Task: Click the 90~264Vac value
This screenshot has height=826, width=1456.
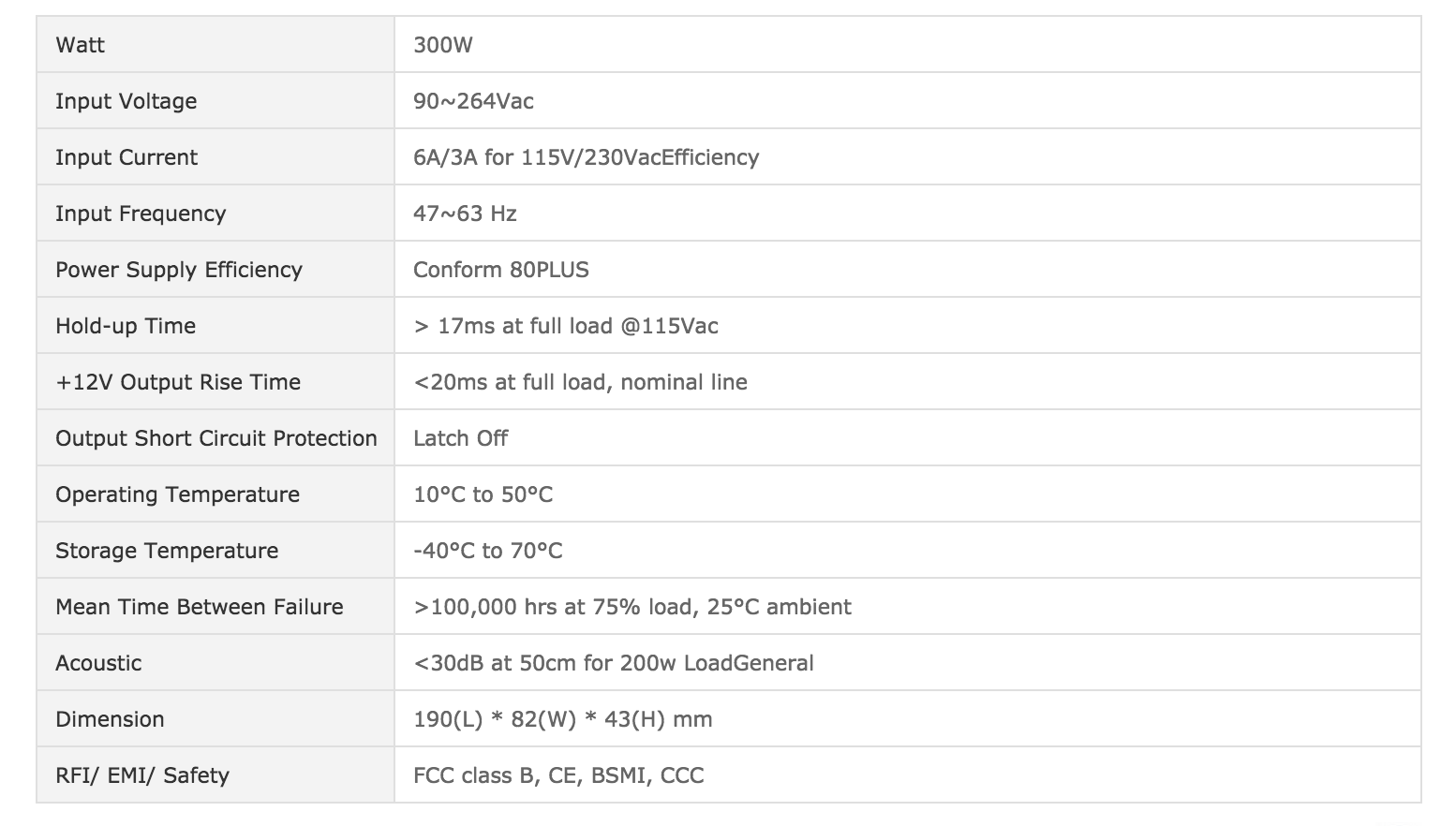Action: (473, 101)
